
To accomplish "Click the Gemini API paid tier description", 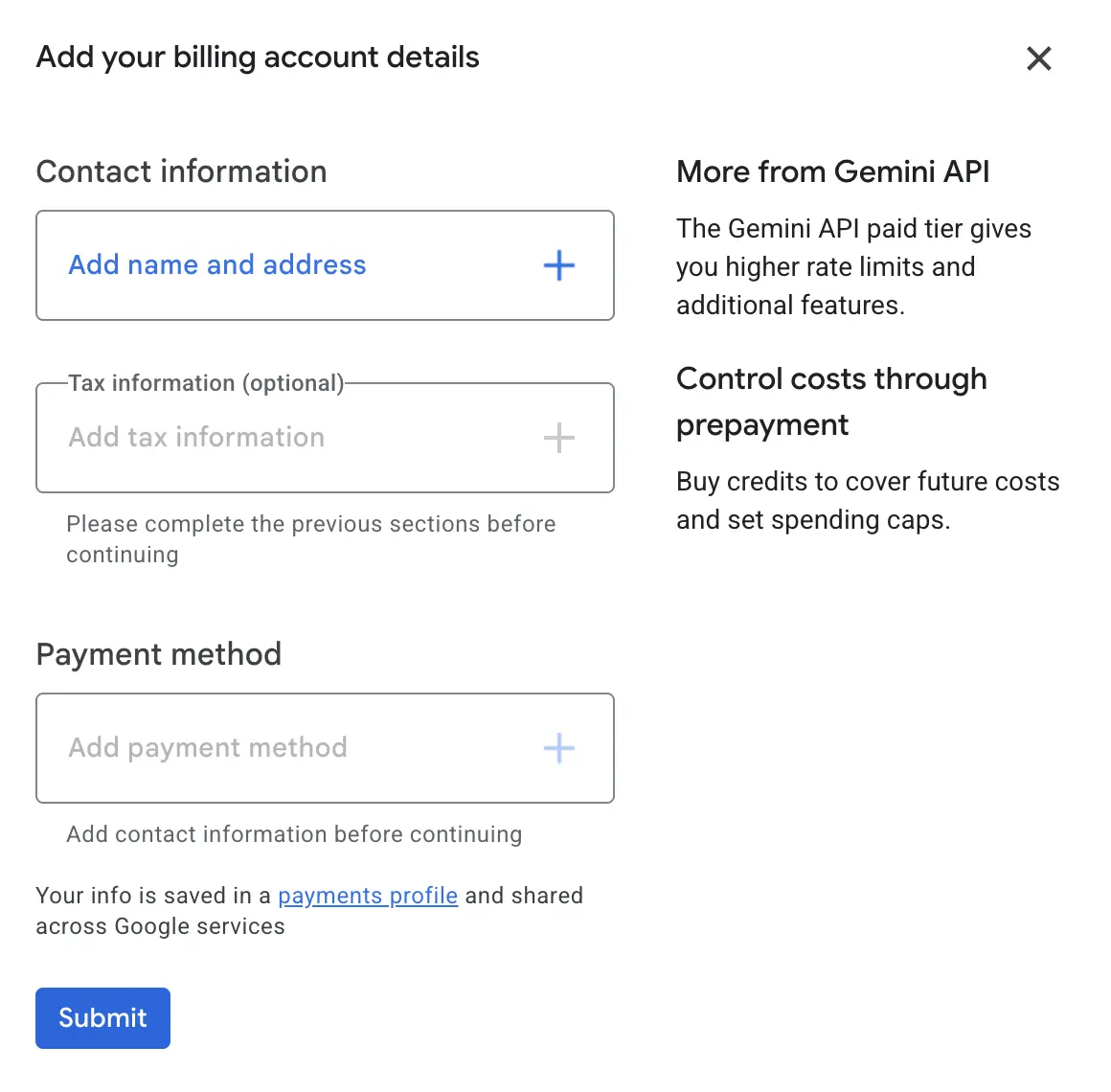I will [x=853, y=267].
